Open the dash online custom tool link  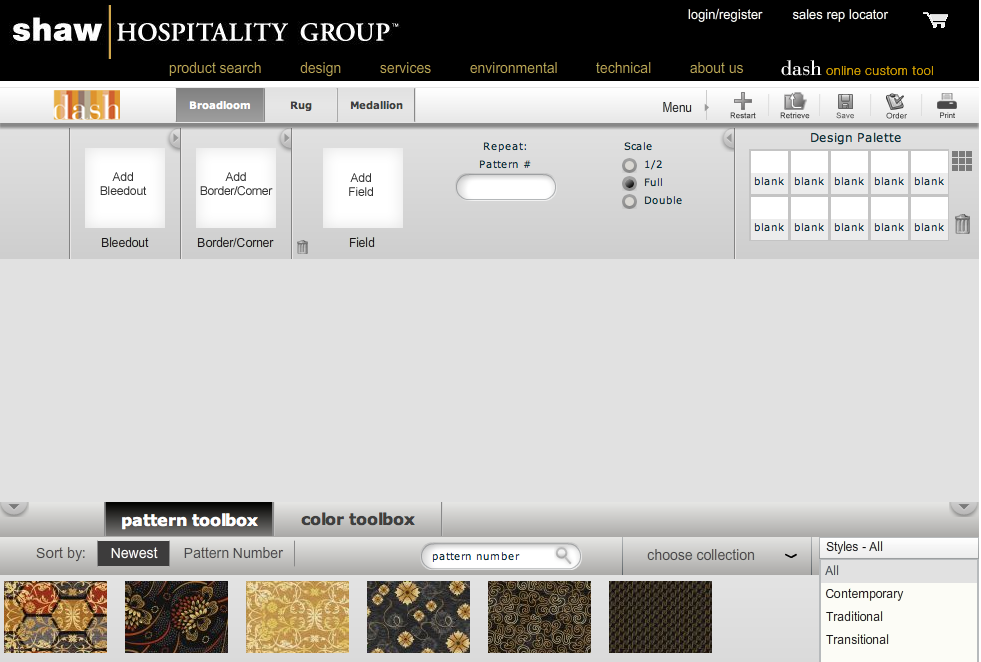[x=857, y=68]
